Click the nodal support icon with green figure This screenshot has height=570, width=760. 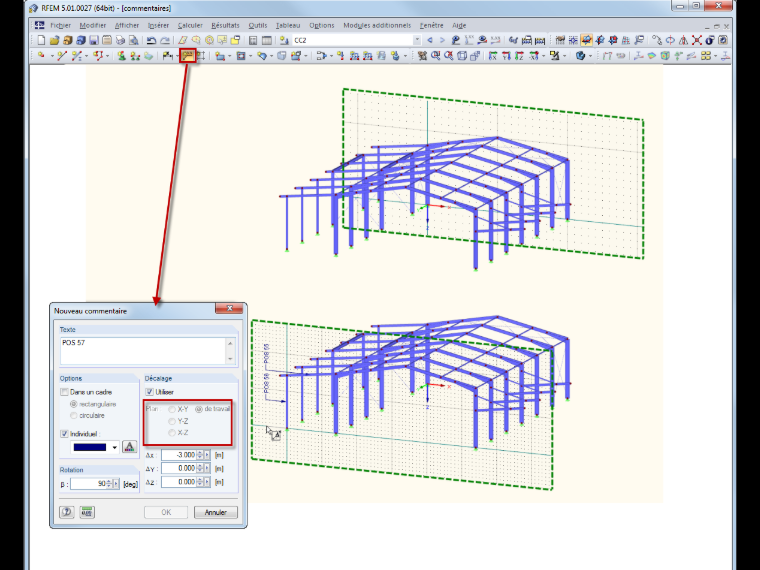[121, 56]
